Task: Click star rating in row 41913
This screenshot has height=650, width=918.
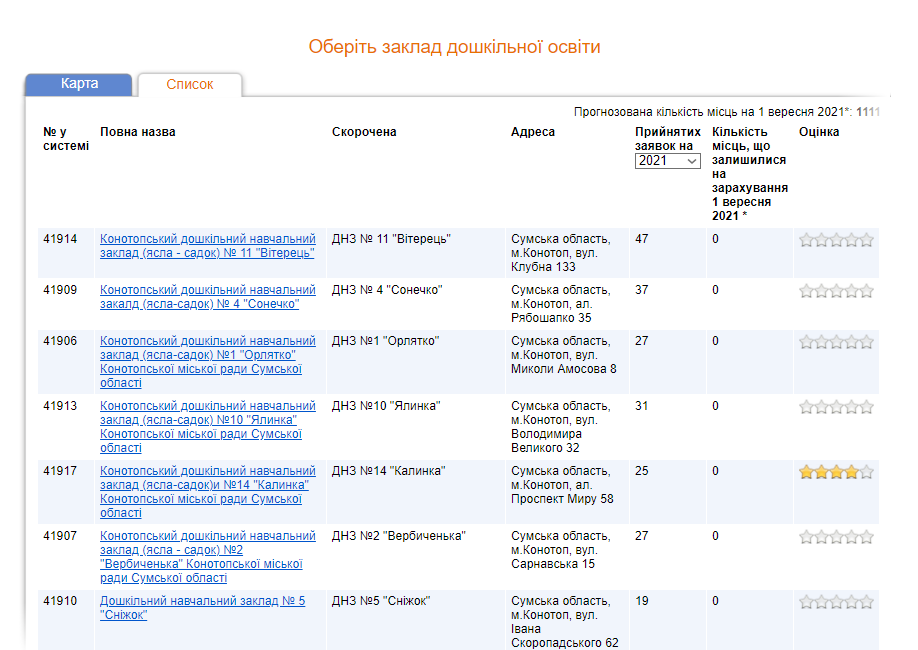Action: click(836, 406)
